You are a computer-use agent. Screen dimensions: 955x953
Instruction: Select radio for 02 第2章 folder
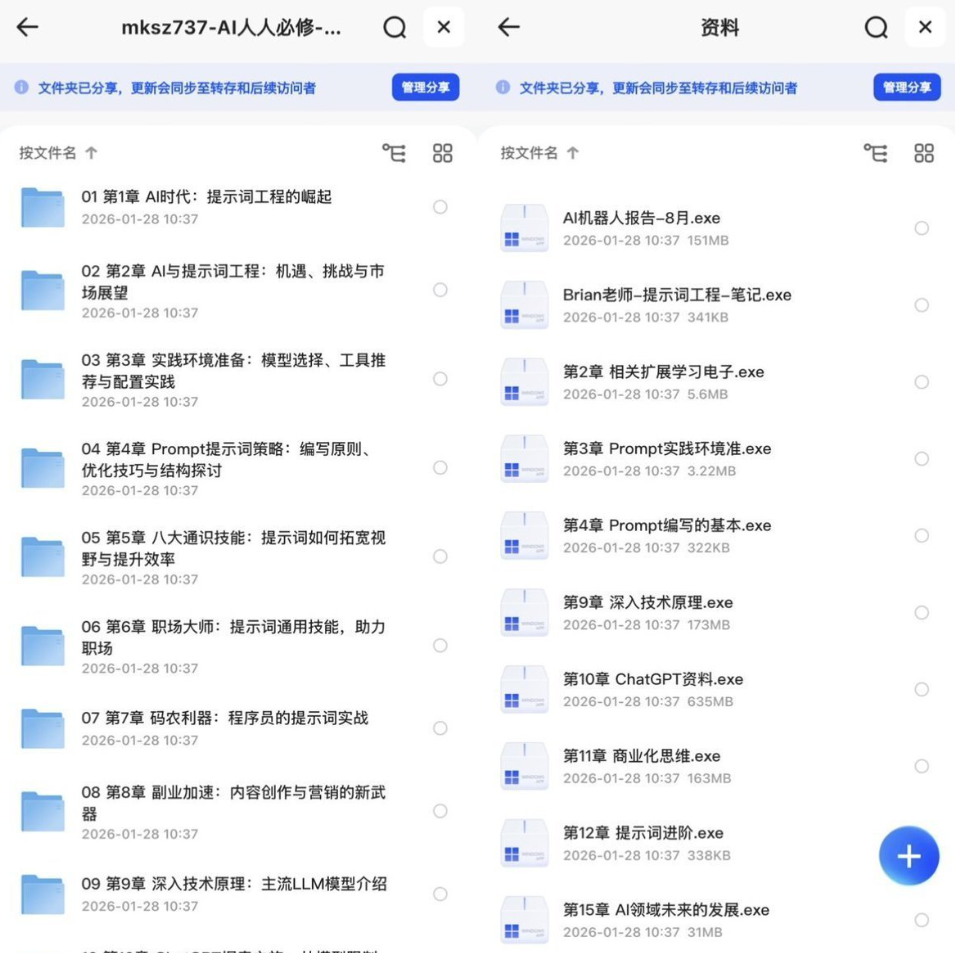coord(440,290)
